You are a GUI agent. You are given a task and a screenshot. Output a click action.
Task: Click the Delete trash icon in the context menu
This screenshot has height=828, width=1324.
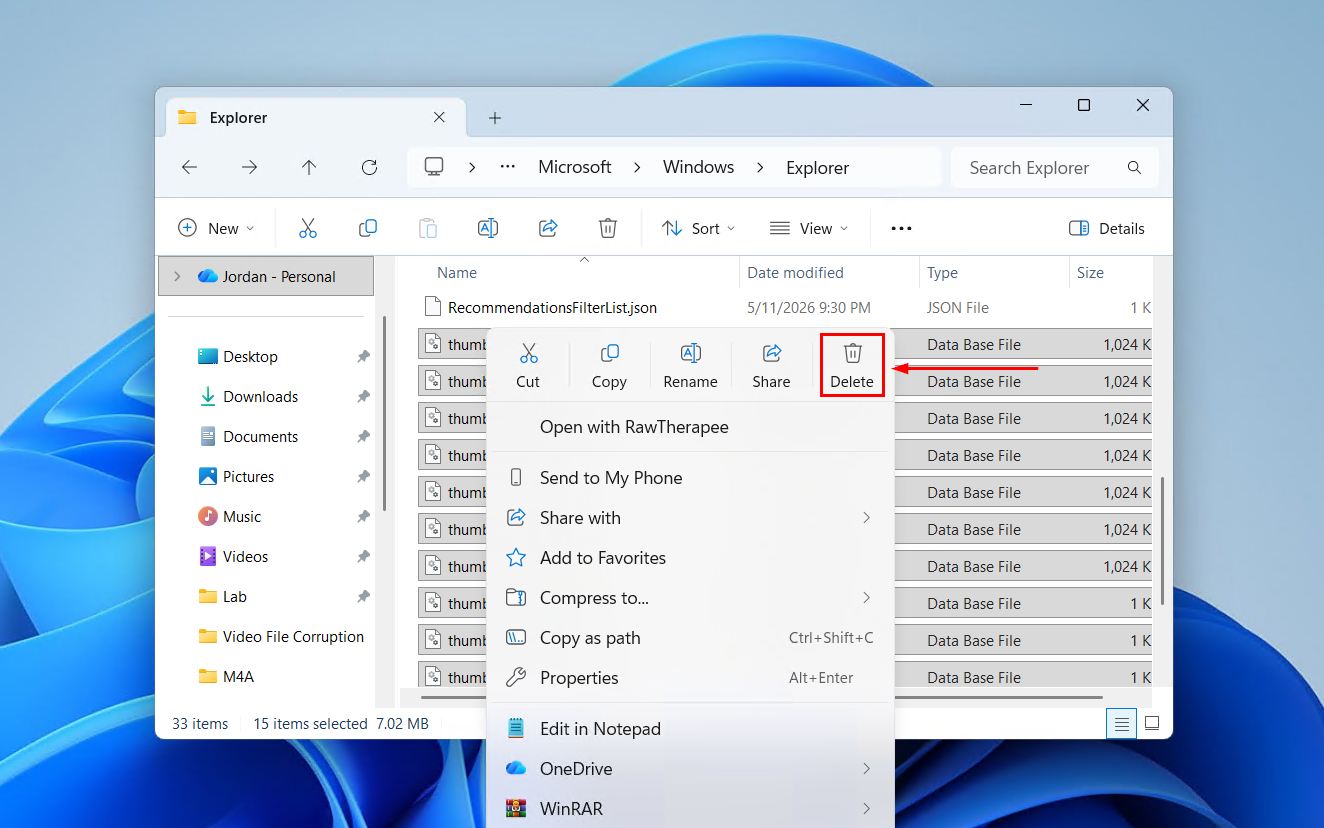coord(852,353)
